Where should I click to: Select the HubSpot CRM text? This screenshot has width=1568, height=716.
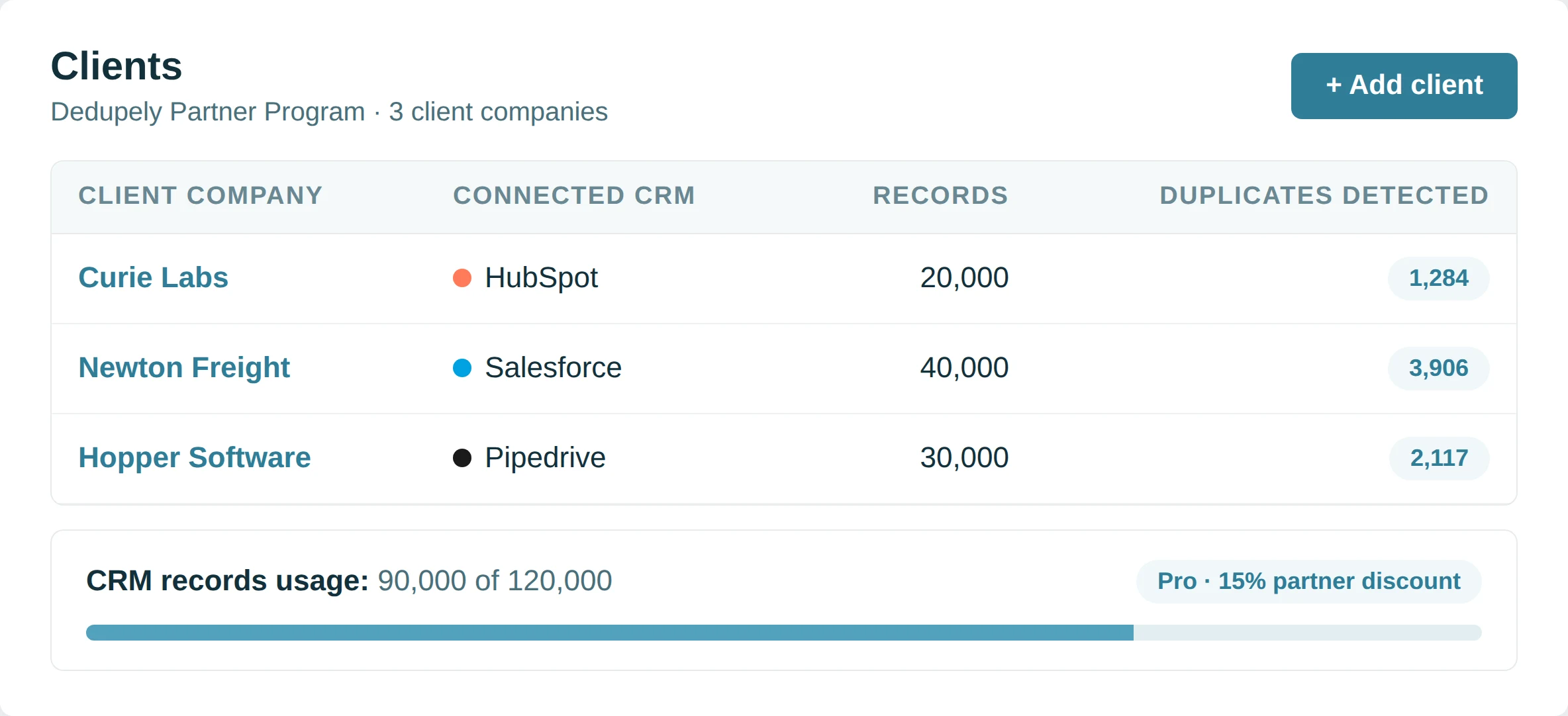click(x=541, y=278)
